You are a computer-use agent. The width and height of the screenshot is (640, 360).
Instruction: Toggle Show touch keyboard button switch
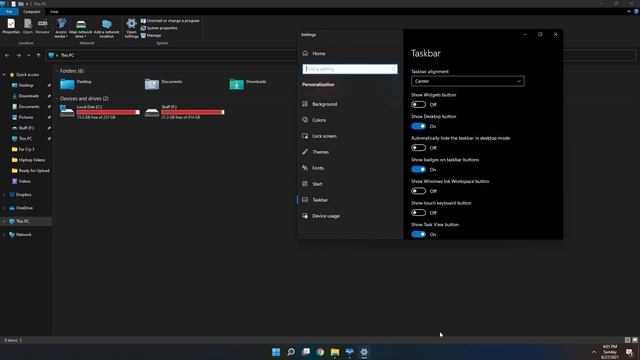point(418,213)
